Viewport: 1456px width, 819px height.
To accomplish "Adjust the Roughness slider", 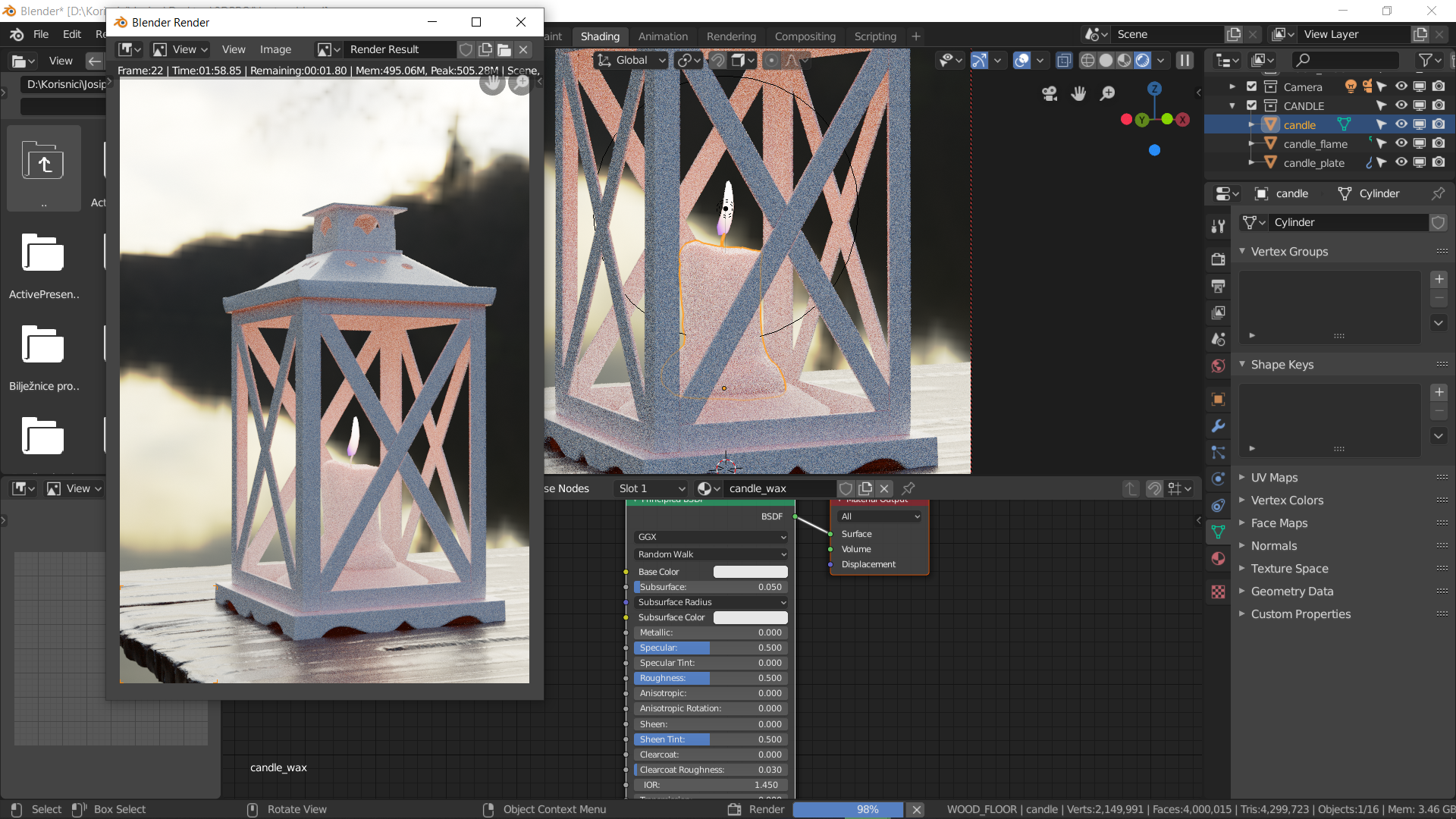I will (711, 678).
